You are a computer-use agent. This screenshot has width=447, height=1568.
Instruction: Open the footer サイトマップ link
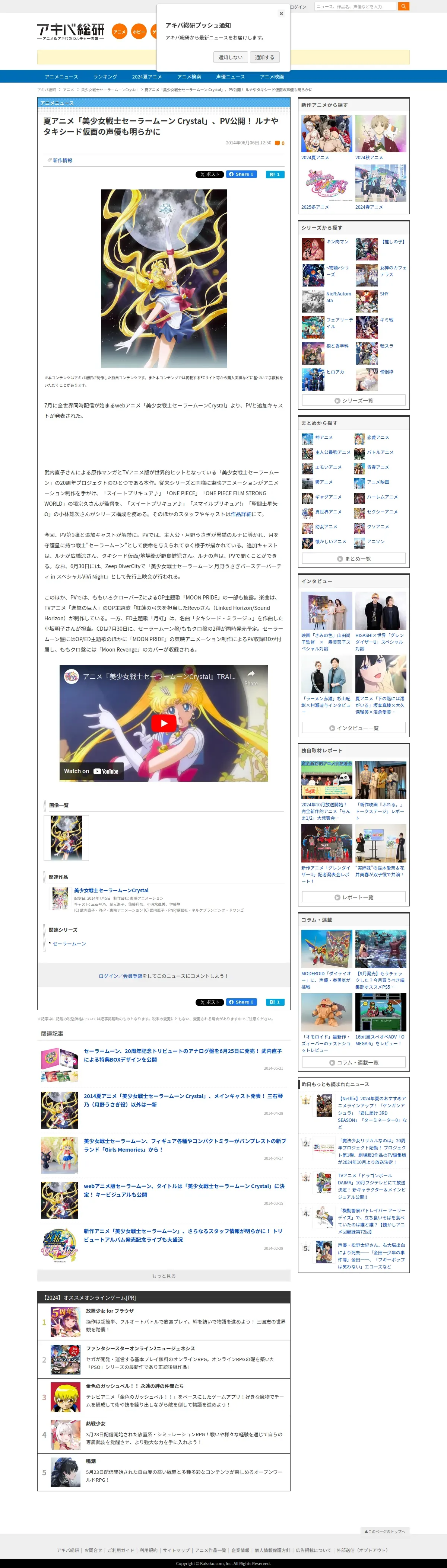click(176, 1551)
